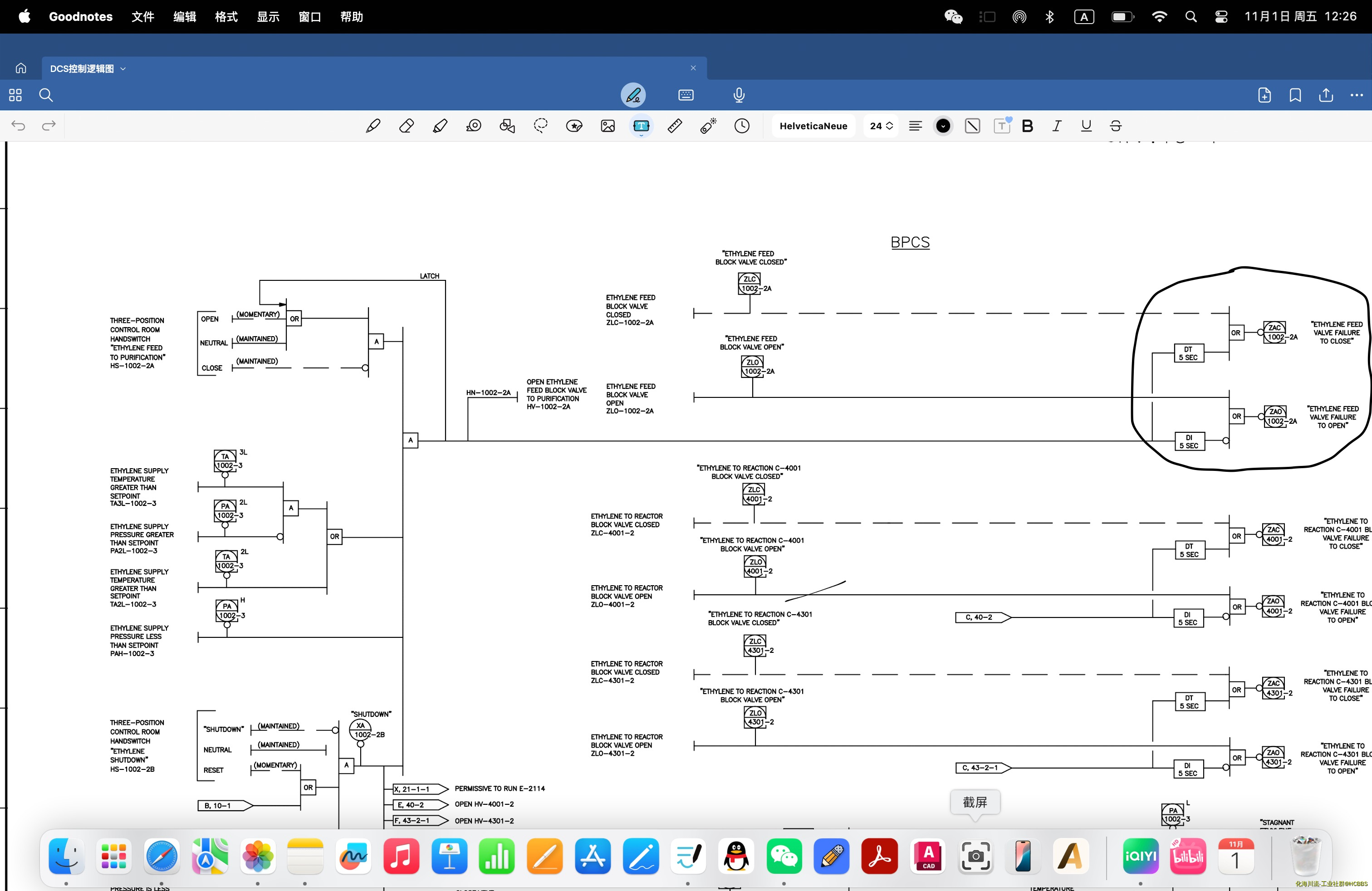This screenshot has height=891, width=1372.
Task: Select the Text box tool
Action: [641, 126]
